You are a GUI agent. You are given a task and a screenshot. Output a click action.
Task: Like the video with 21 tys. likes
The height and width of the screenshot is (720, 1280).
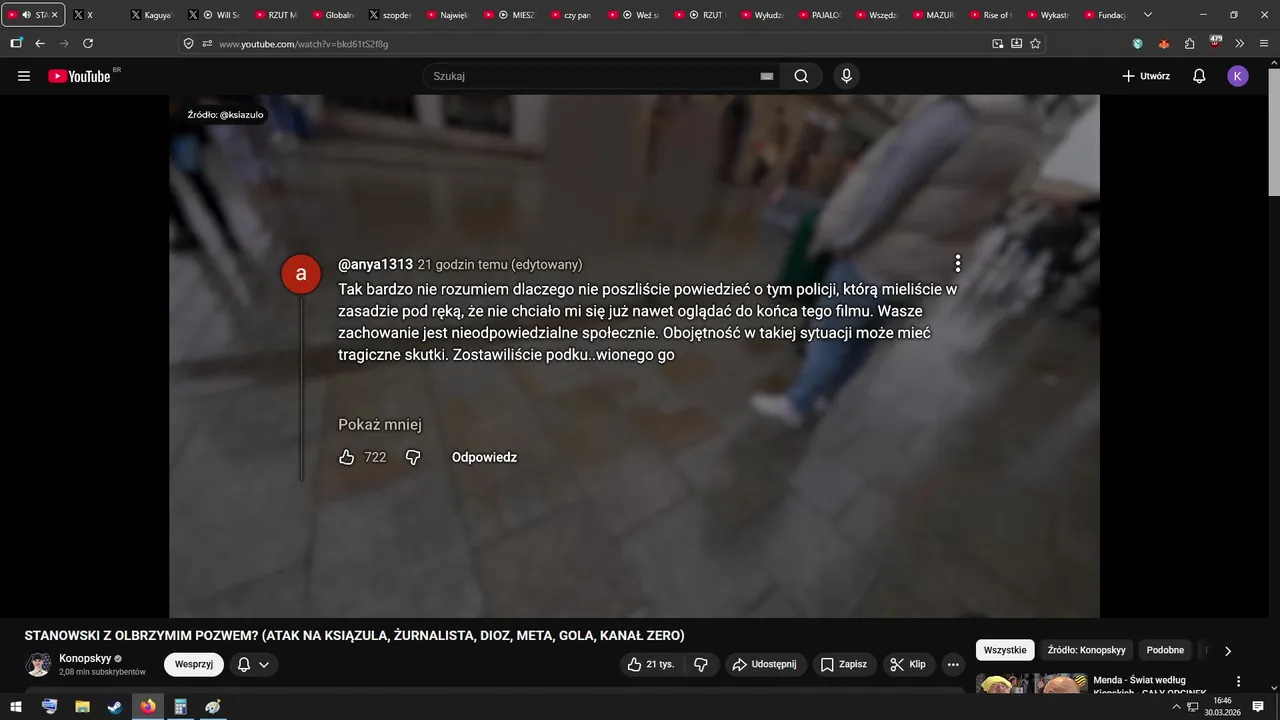pos(651,664)
